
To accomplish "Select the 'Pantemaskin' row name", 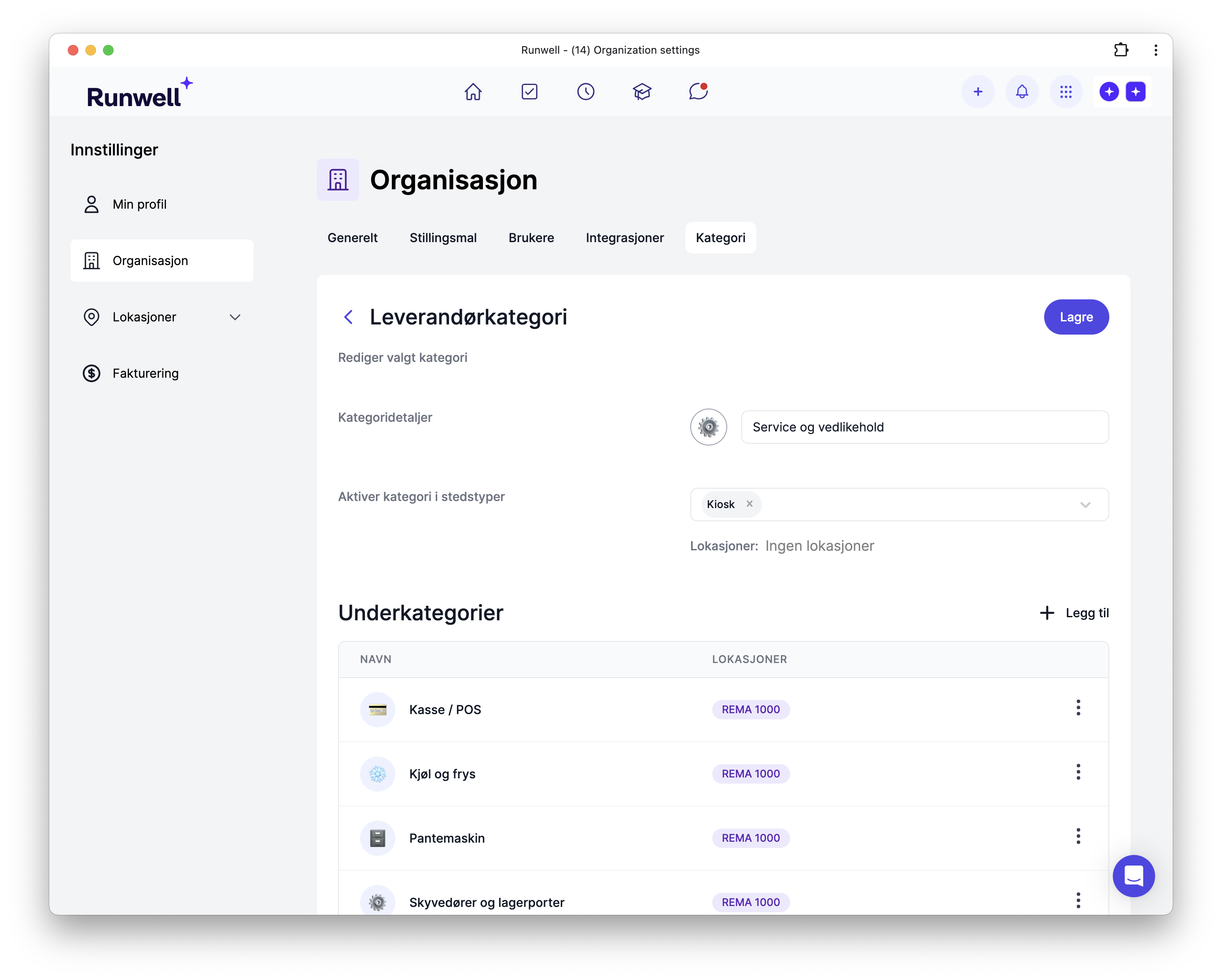I will [x=447, y=838].
